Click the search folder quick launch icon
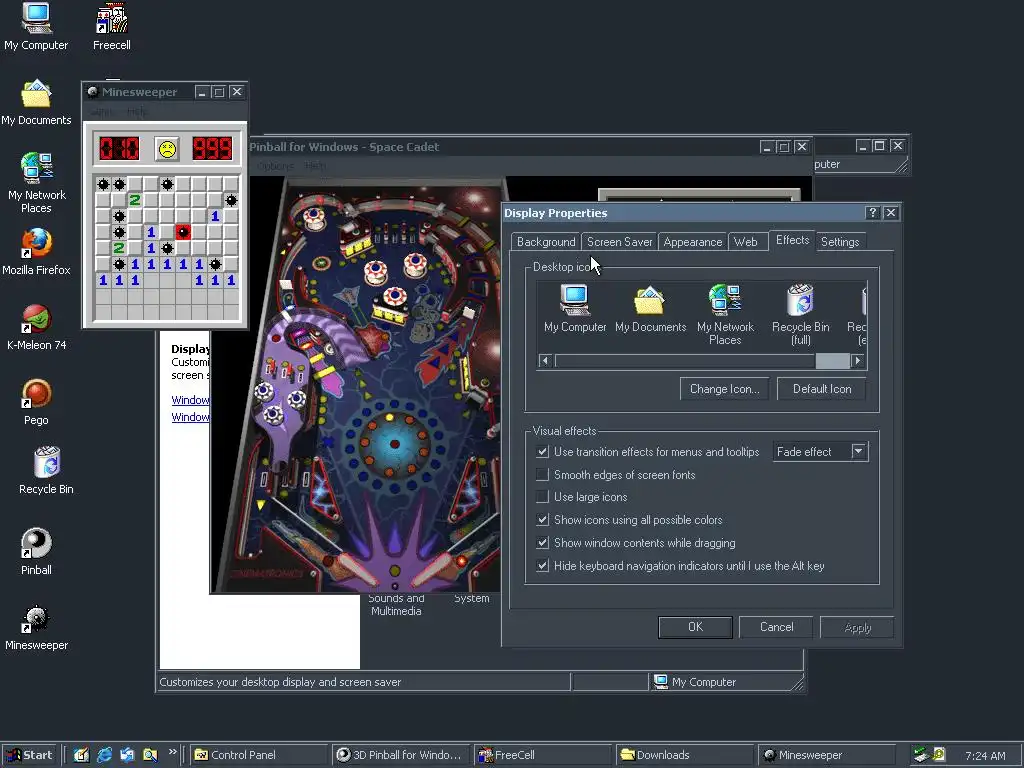This screenshot has width=1024, height=768. click(x=150, y=755)
